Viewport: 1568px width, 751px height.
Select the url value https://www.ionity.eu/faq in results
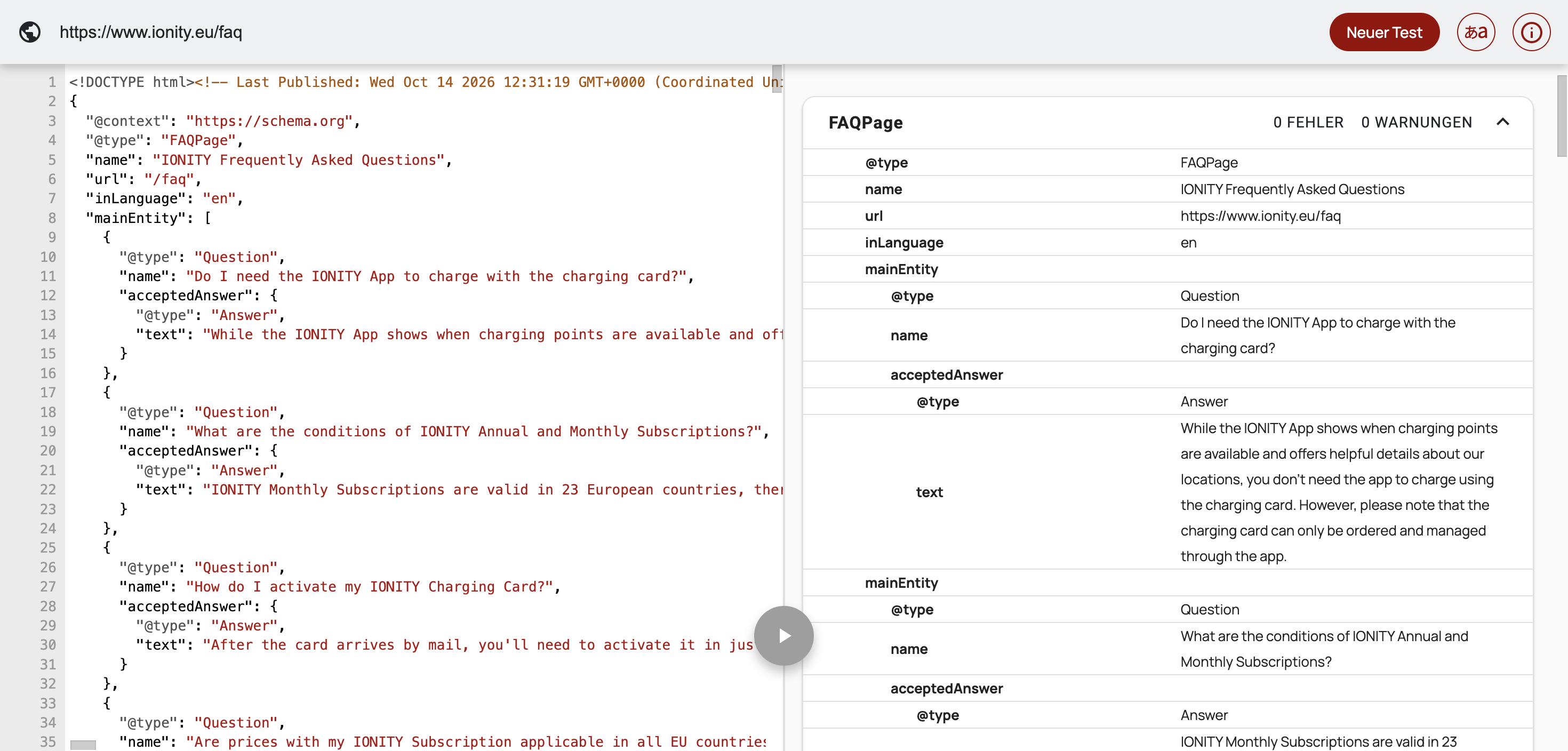pos(1260,216)
